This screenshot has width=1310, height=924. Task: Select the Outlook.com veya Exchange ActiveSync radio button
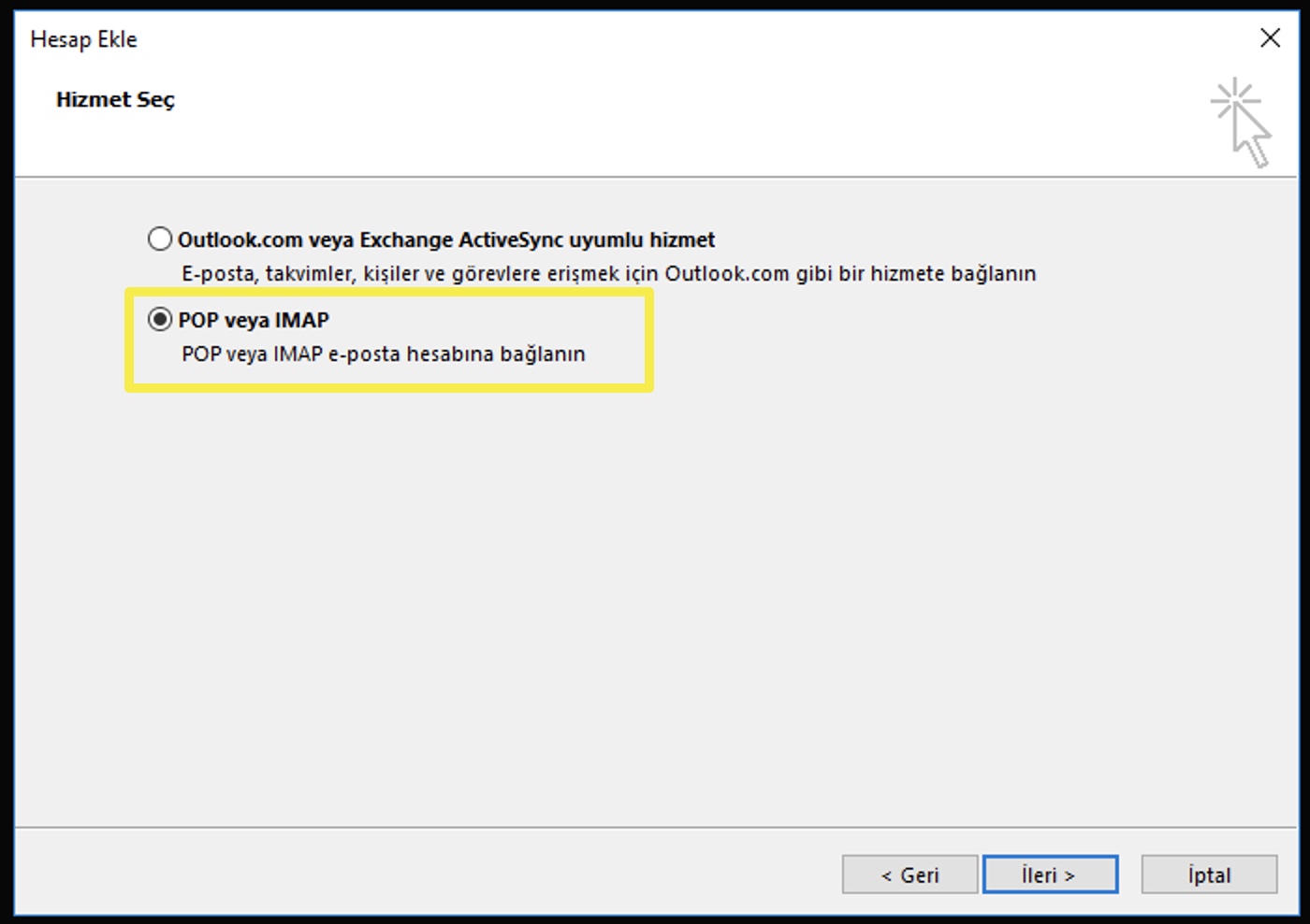(x=160, y=239)
